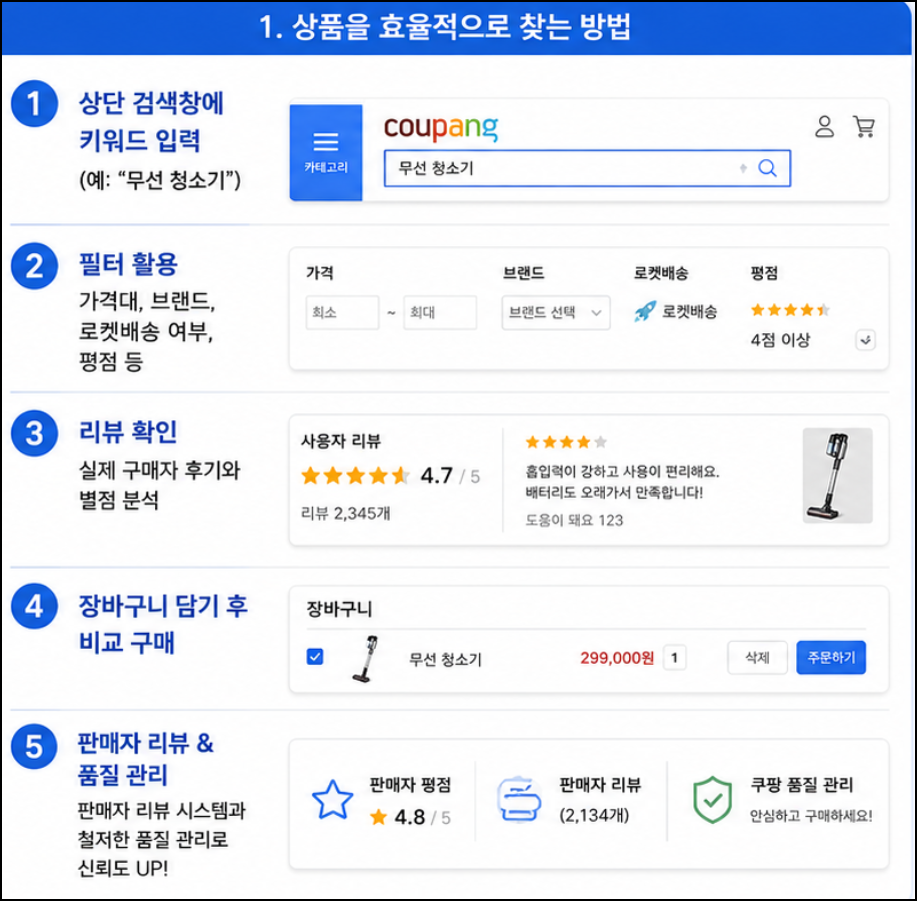Screen dimensions: 917x901
Task: Click the 주문하기 order button
Action: (831, 658)
